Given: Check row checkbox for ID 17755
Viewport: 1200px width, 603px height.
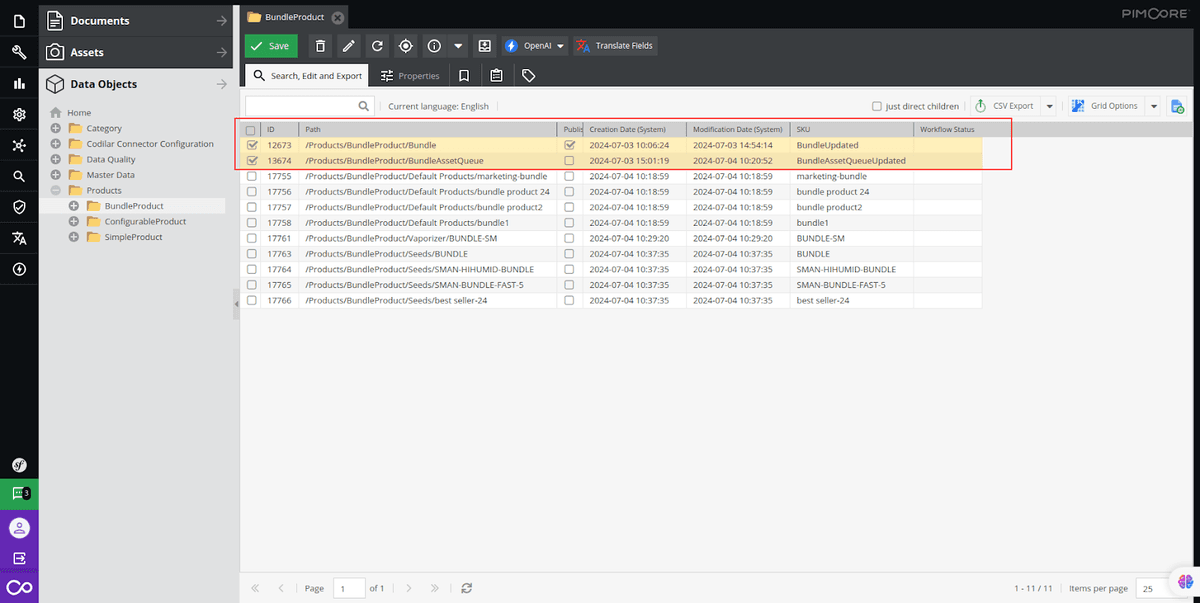Looking at the screenshot, I should click(252, 176).
